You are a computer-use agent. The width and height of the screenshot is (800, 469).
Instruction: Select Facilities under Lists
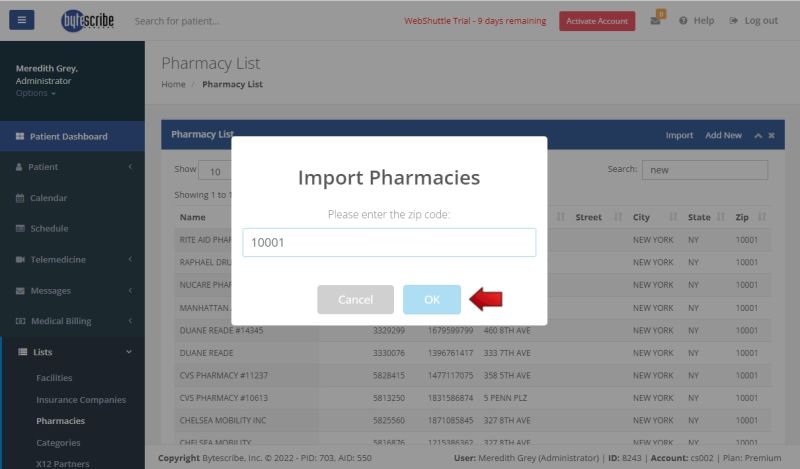point(54,378)
